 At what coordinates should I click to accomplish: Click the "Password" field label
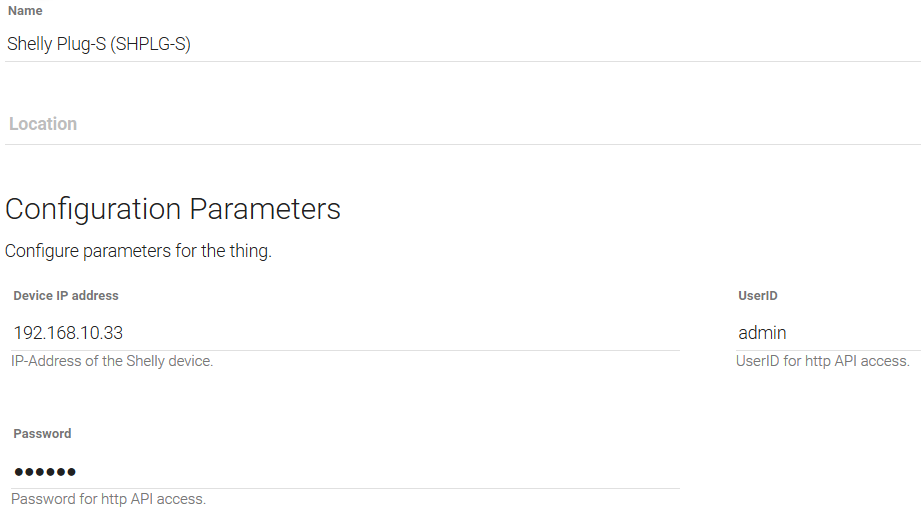42,434
